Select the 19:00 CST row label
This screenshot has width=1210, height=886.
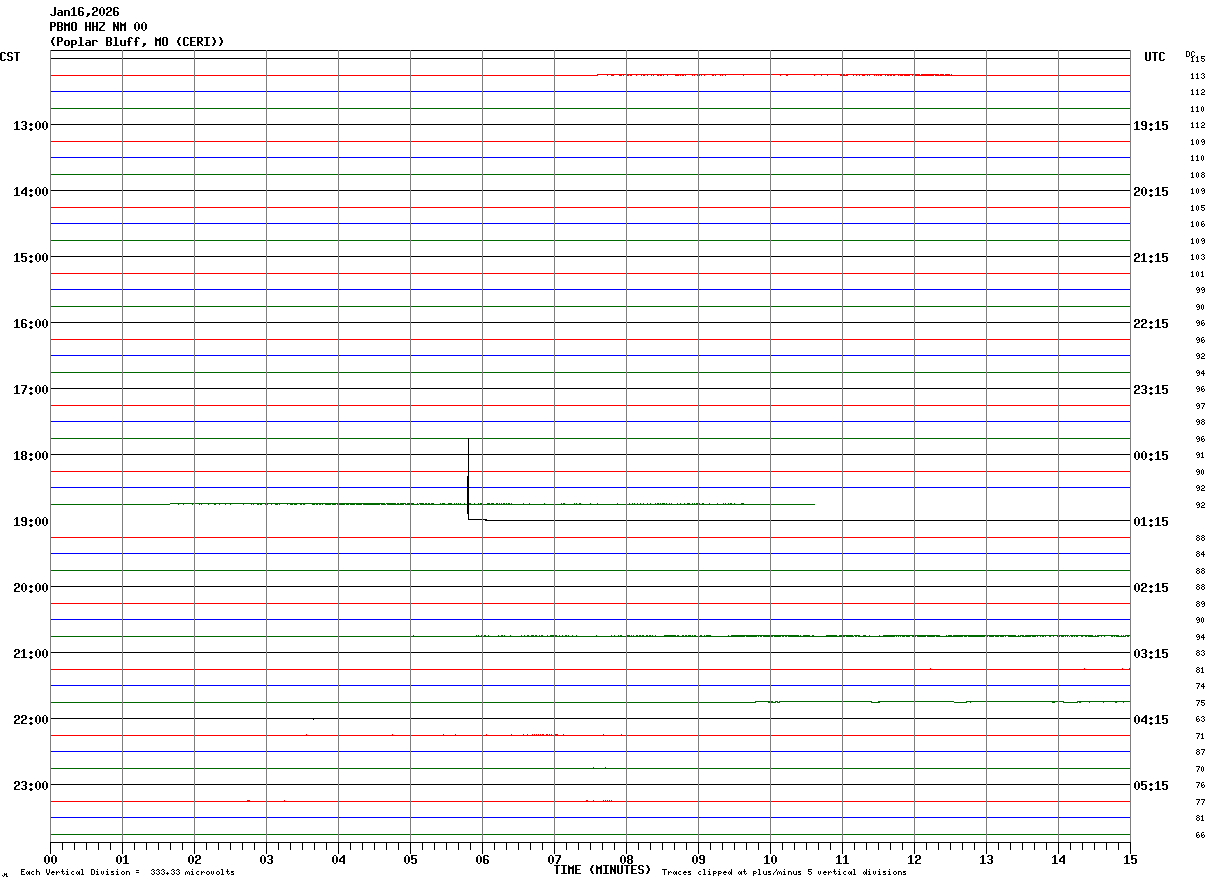pos(31,521)
